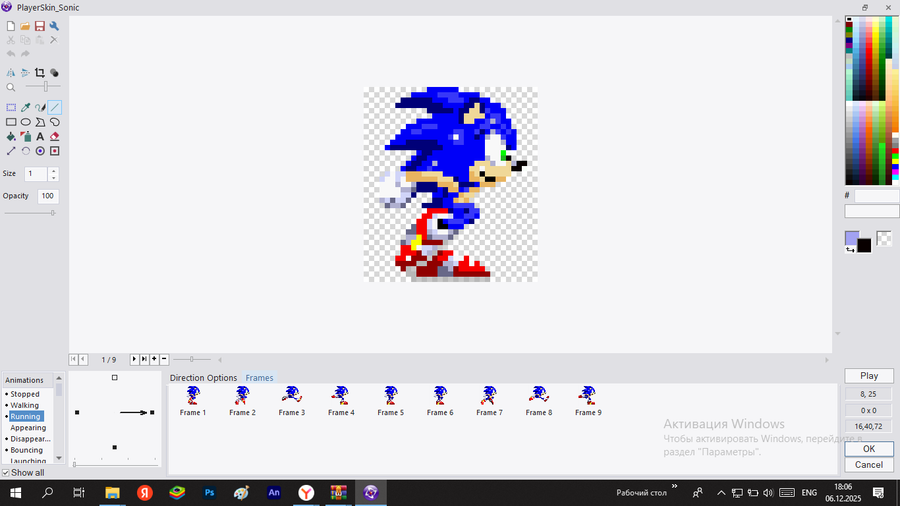Viewport: 900px width, 506px height.
Task: Select the Crop tool icon
Action: click(x=40, y=73)
